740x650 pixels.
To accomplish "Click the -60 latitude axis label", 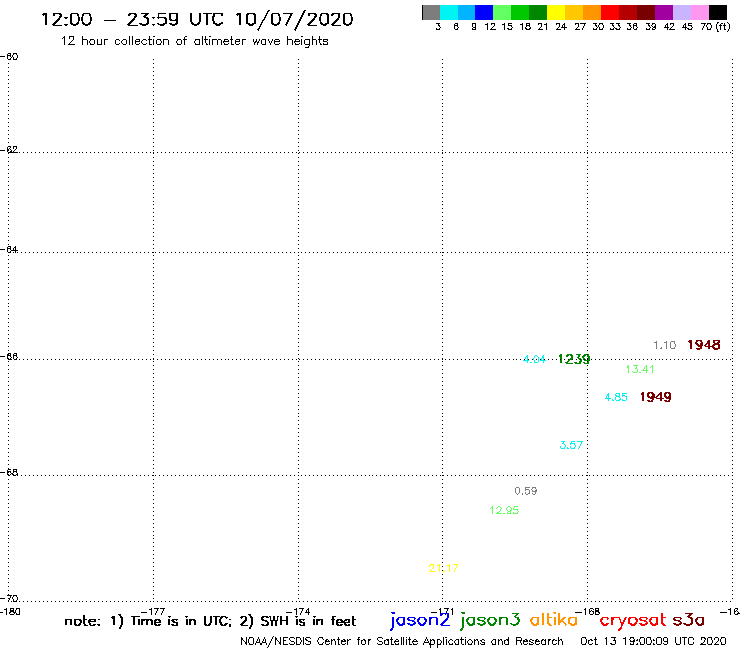I will click(x=9, y=57).
